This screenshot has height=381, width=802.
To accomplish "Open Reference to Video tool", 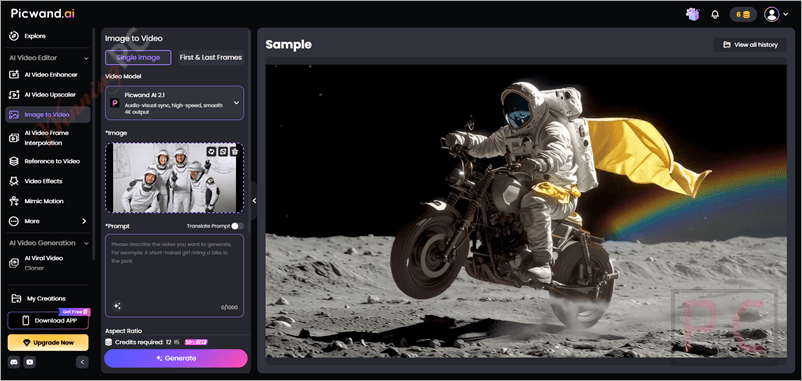I will [x=45, y=161].
